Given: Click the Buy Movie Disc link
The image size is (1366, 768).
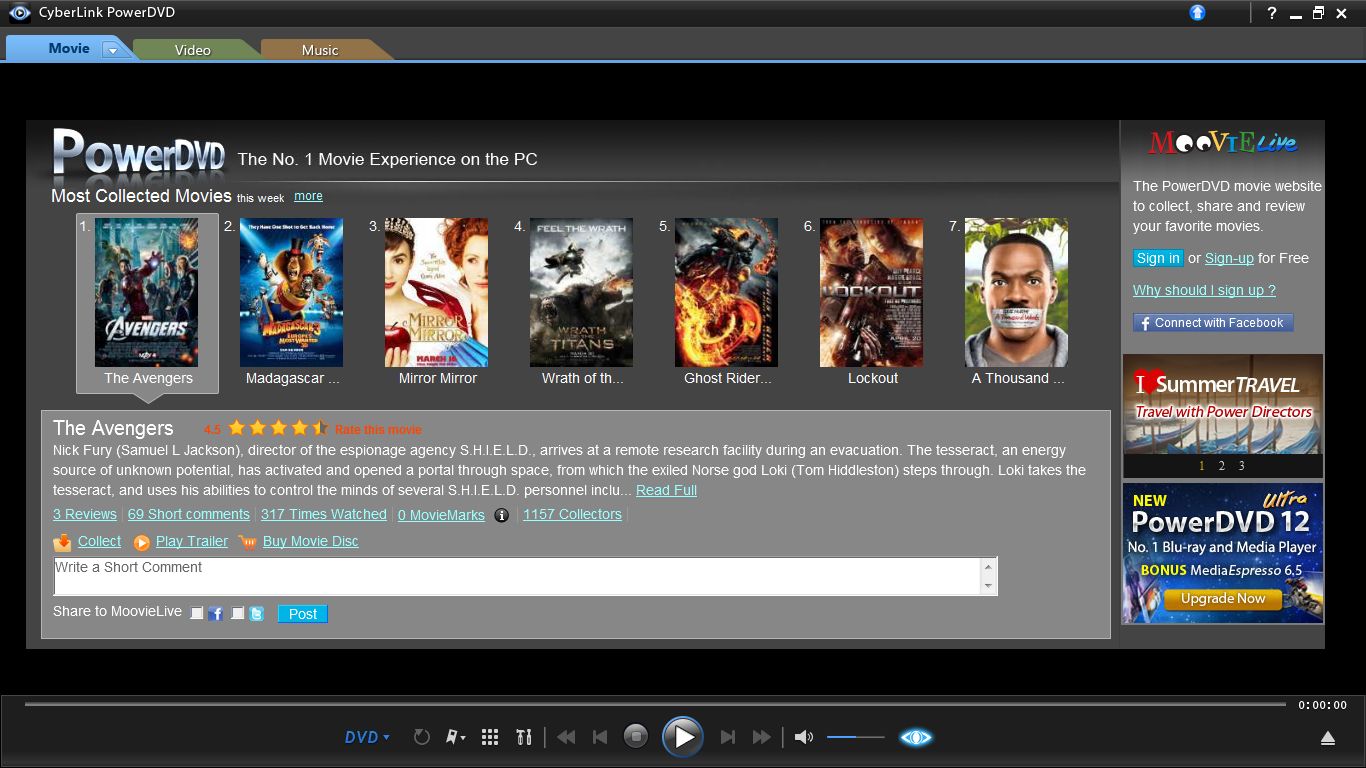Looking at the screenshot, I should [310, 541].
